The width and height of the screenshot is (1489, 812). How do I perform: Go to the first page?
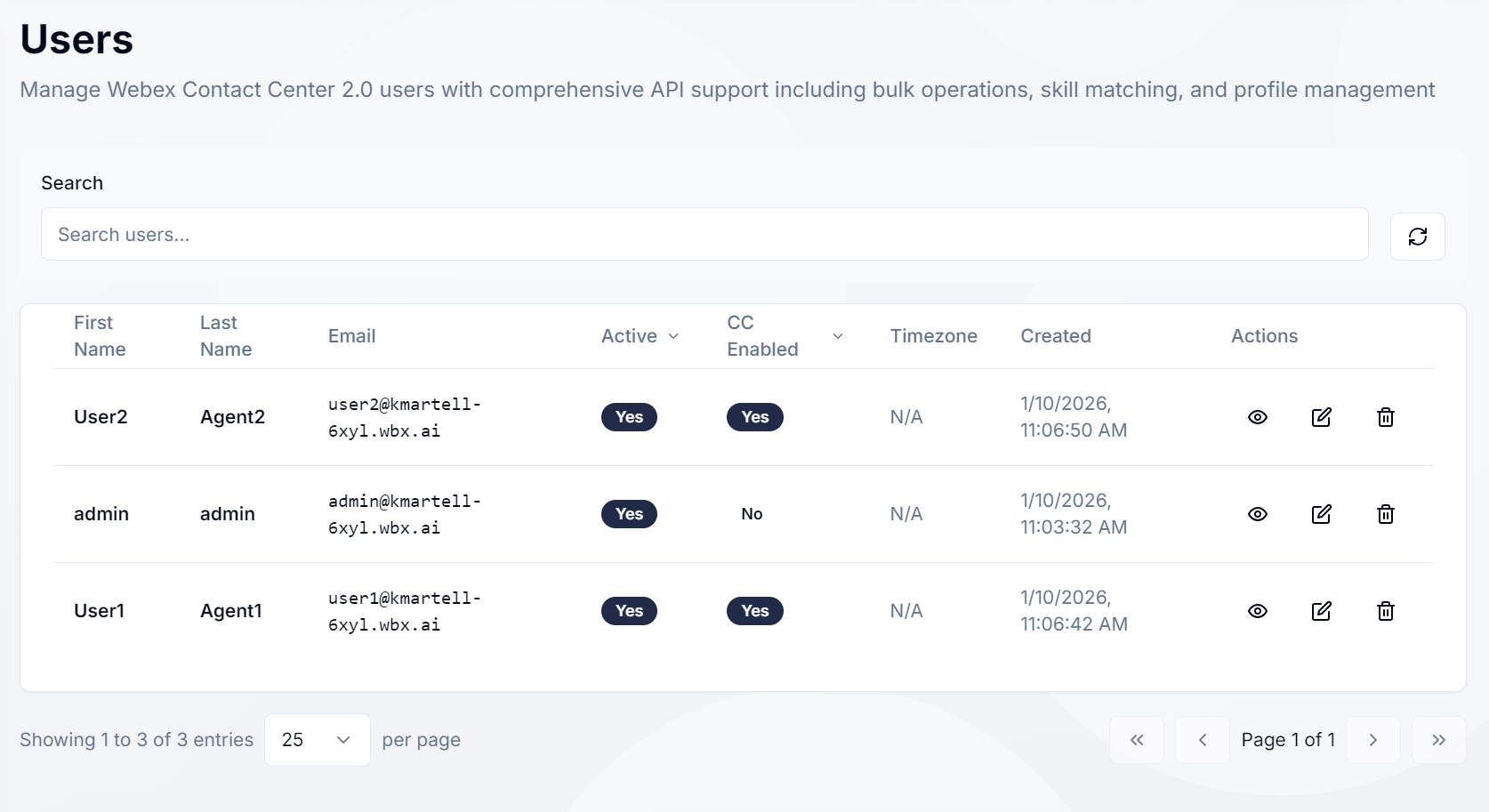[x=1136, y=740]
